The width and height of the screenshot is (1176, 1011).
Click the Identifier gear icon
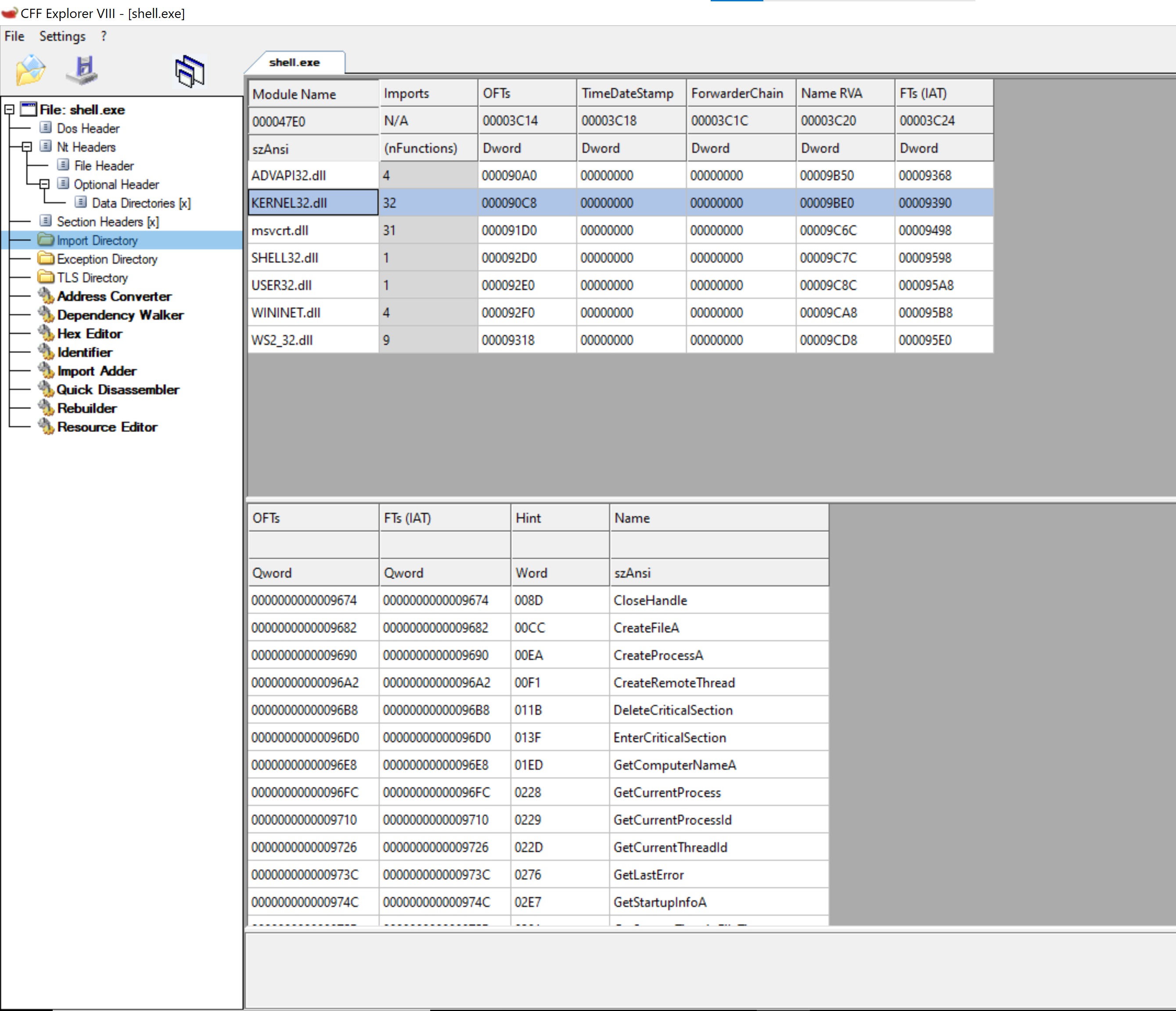coord(45,352)
